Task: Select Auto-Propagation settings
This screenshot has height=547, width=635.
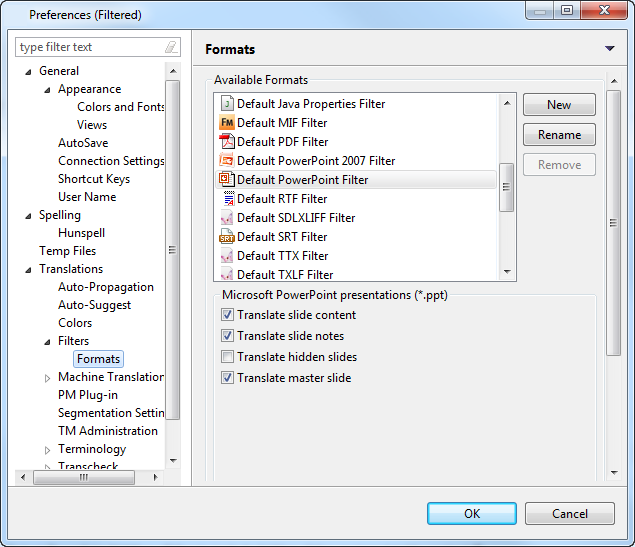Action: (x=106, y=287)
